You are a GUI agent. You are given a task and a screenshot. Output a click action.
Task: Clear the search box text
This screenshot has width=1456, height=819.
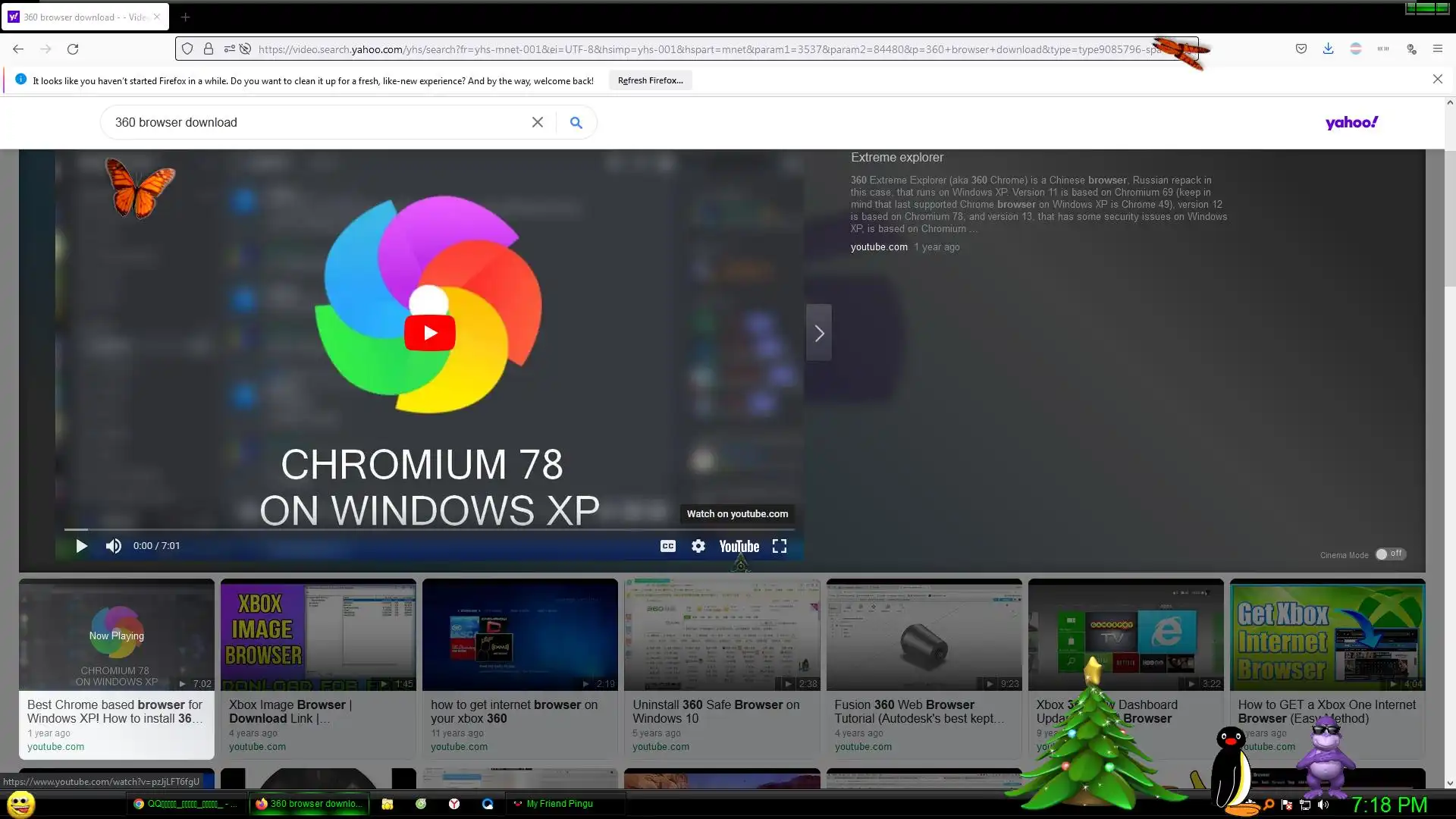point(538,123)
